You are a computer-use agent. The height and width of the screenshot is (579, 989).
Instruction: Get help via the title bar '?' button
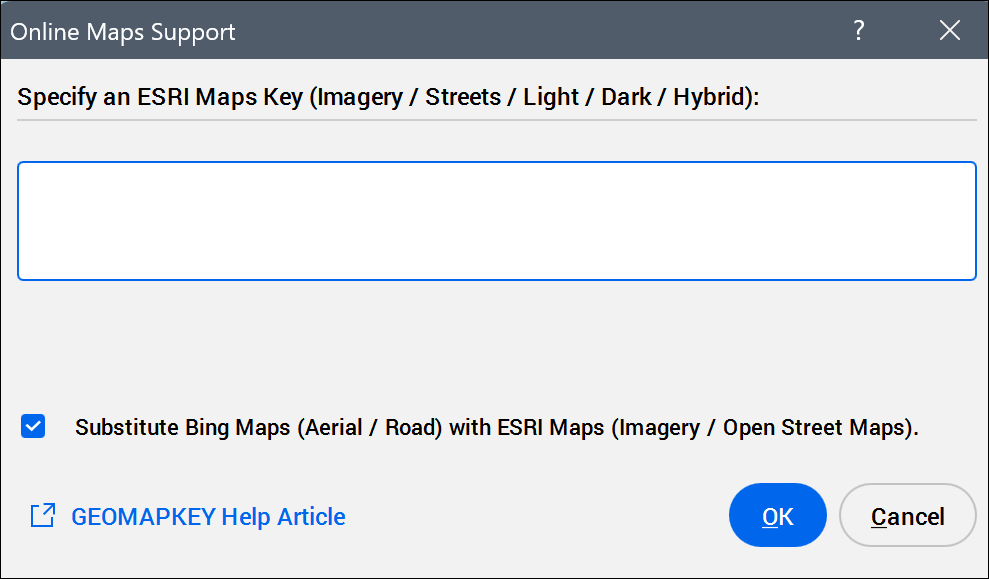[x=858, y=31]
